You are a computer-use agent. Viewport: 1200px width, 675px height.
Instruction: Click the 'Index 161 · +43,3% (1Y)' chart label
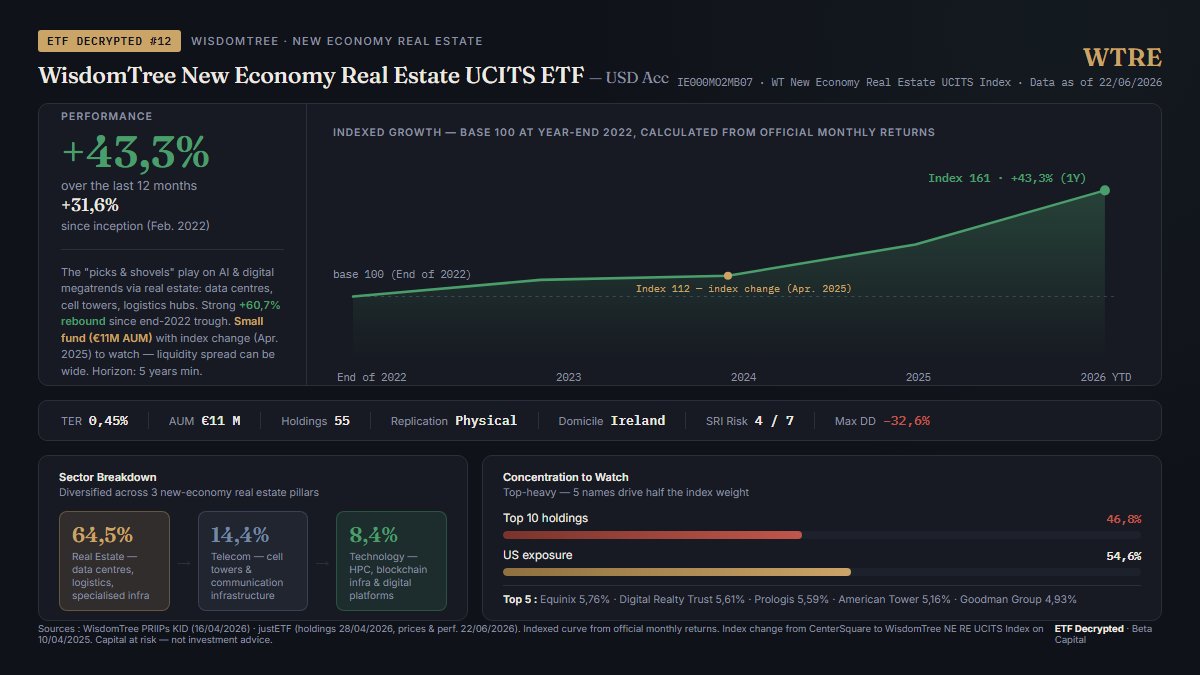[1008, 178]
